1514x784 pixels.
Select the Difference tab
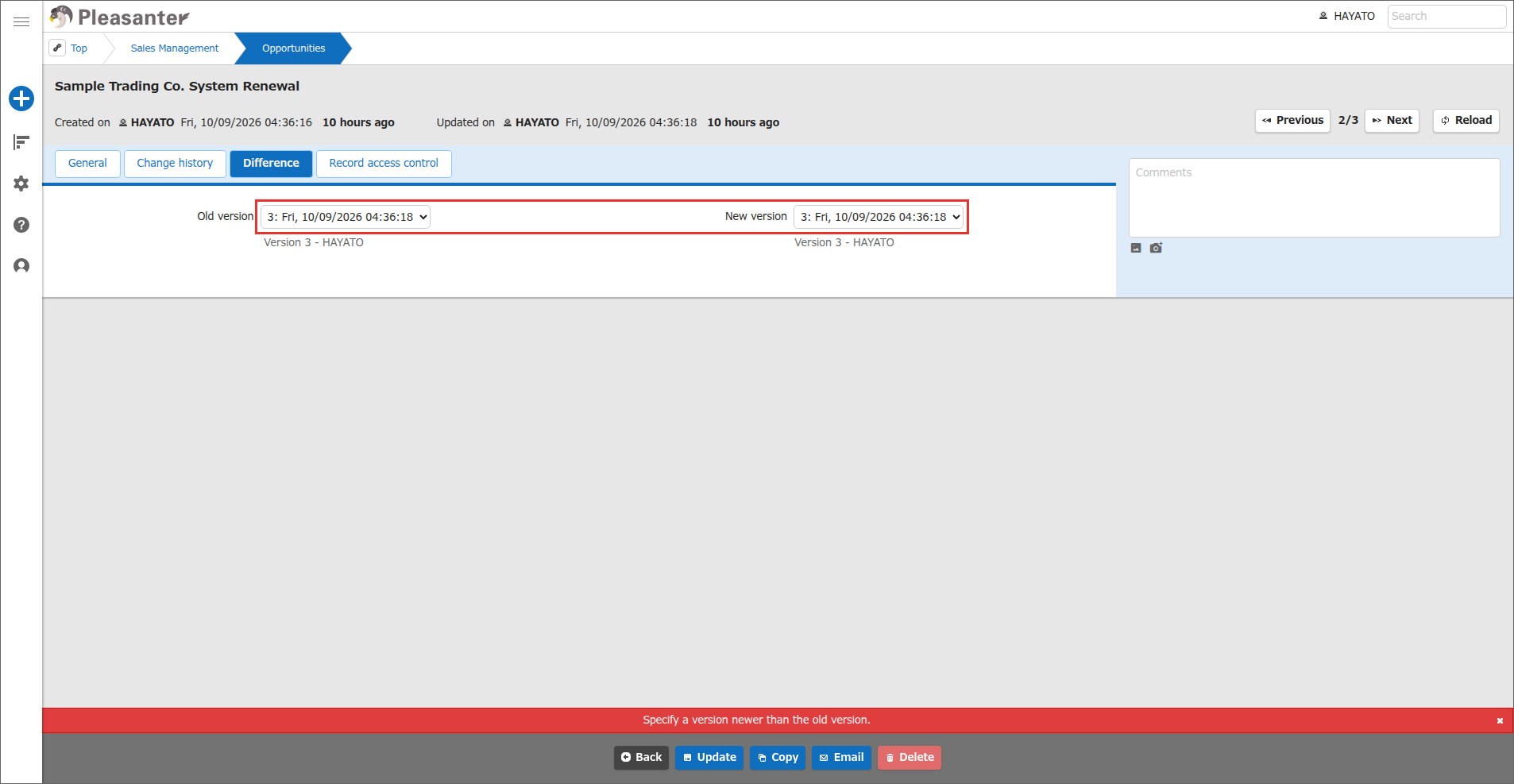point(271,164)
